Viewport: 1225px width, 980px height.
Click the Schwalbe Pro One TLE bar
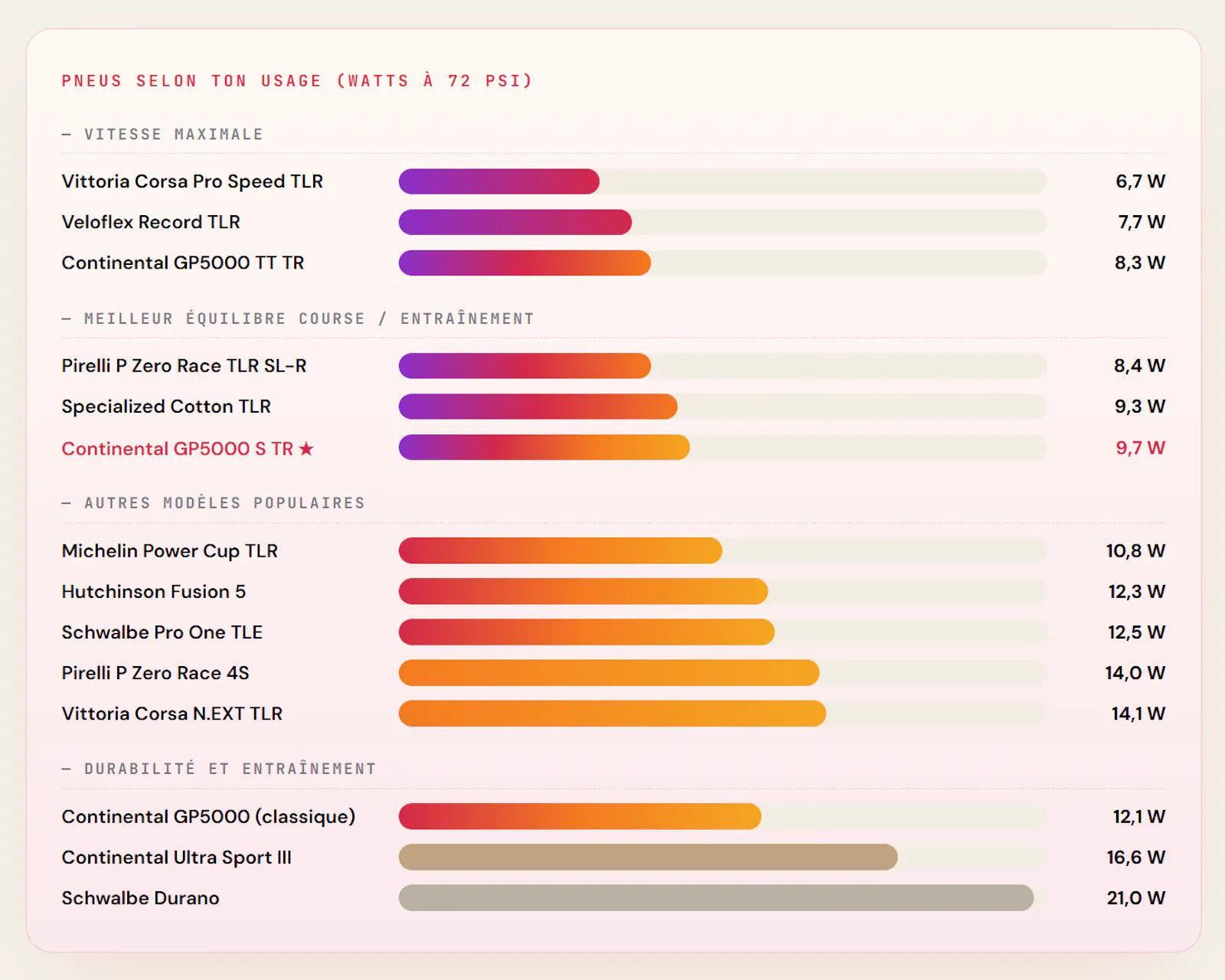[587, 632]
